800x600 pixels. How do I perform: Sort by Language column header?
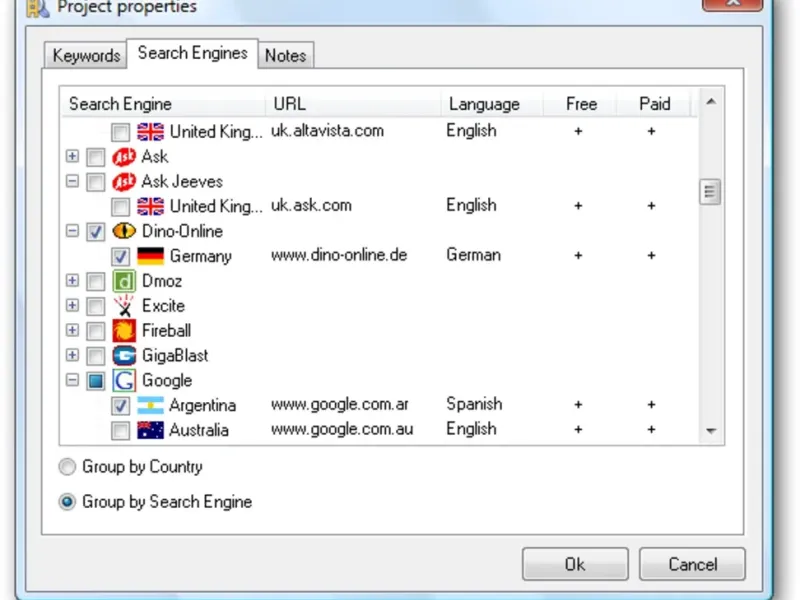[x=492, y=104]
